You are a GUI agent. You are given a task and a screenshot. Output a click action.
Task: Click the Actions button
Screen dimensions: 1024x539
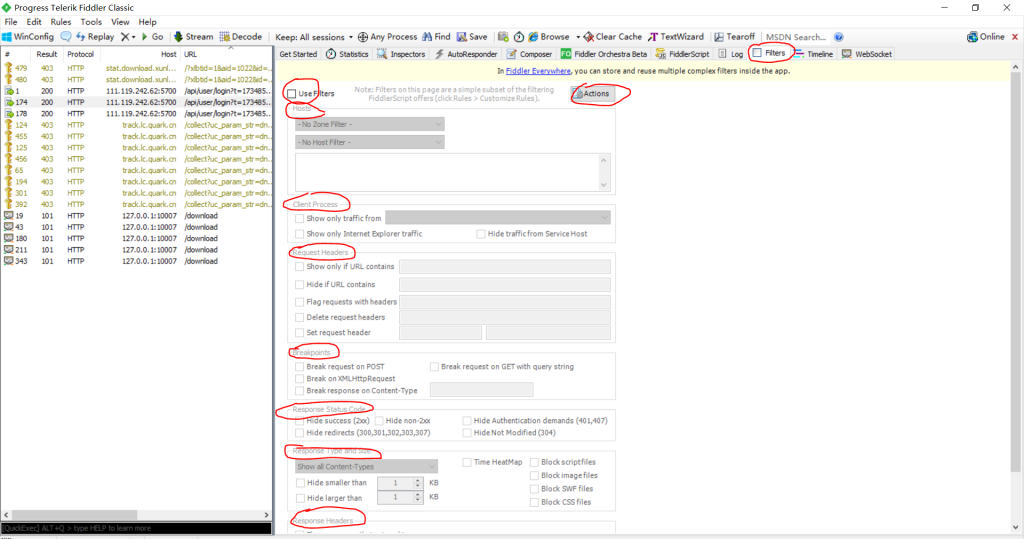pos(590,93)
